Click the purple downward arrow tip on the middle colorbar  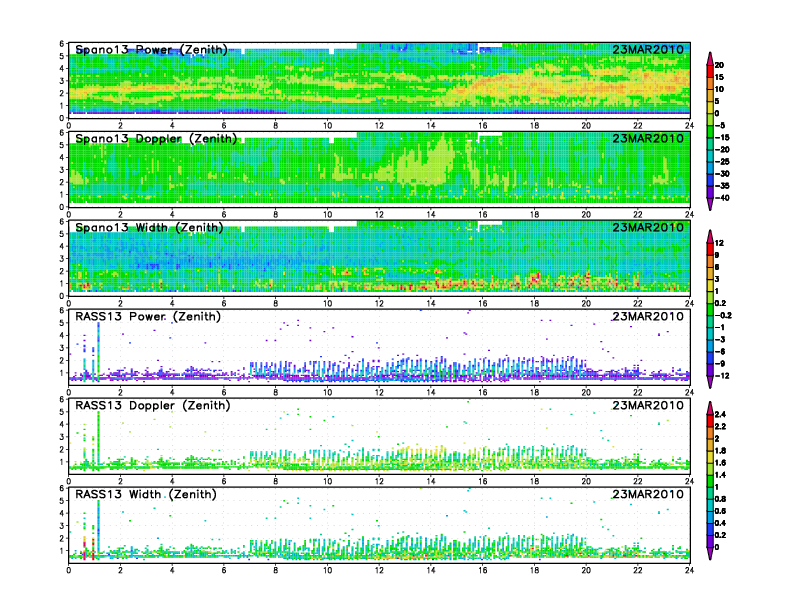[710, 382]
